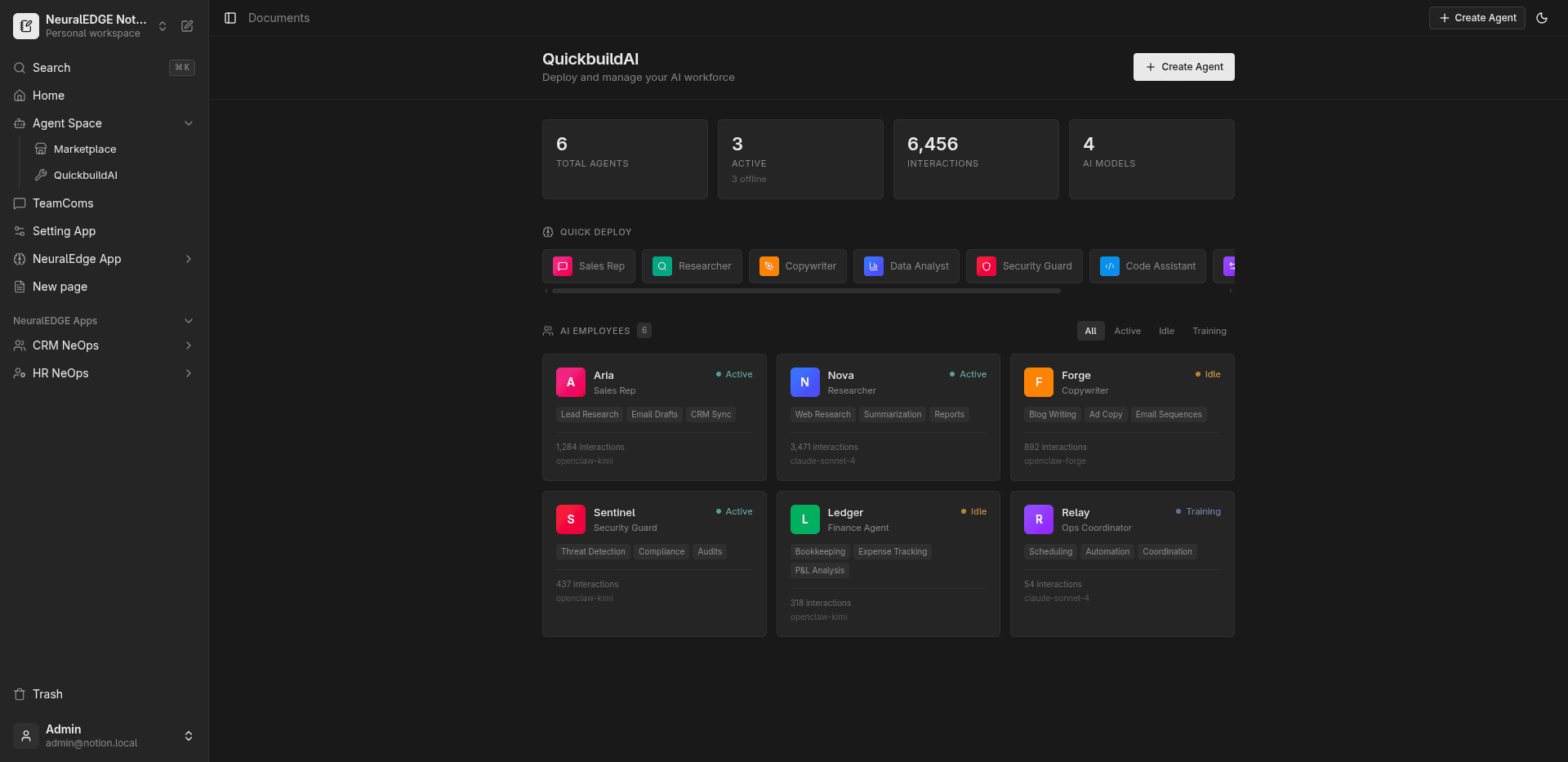1568x762 pixels.
Task: Open TeamComs from the sidebar
Action: tap(63, 203)
